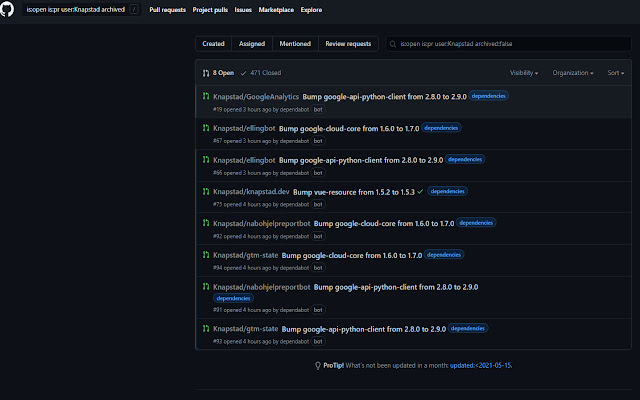Click updated:<2021-05-15 ProTip link
Image resolution: width=640 pixels, height=400 pixels.
pyautogui.click(x=480, y=365)
